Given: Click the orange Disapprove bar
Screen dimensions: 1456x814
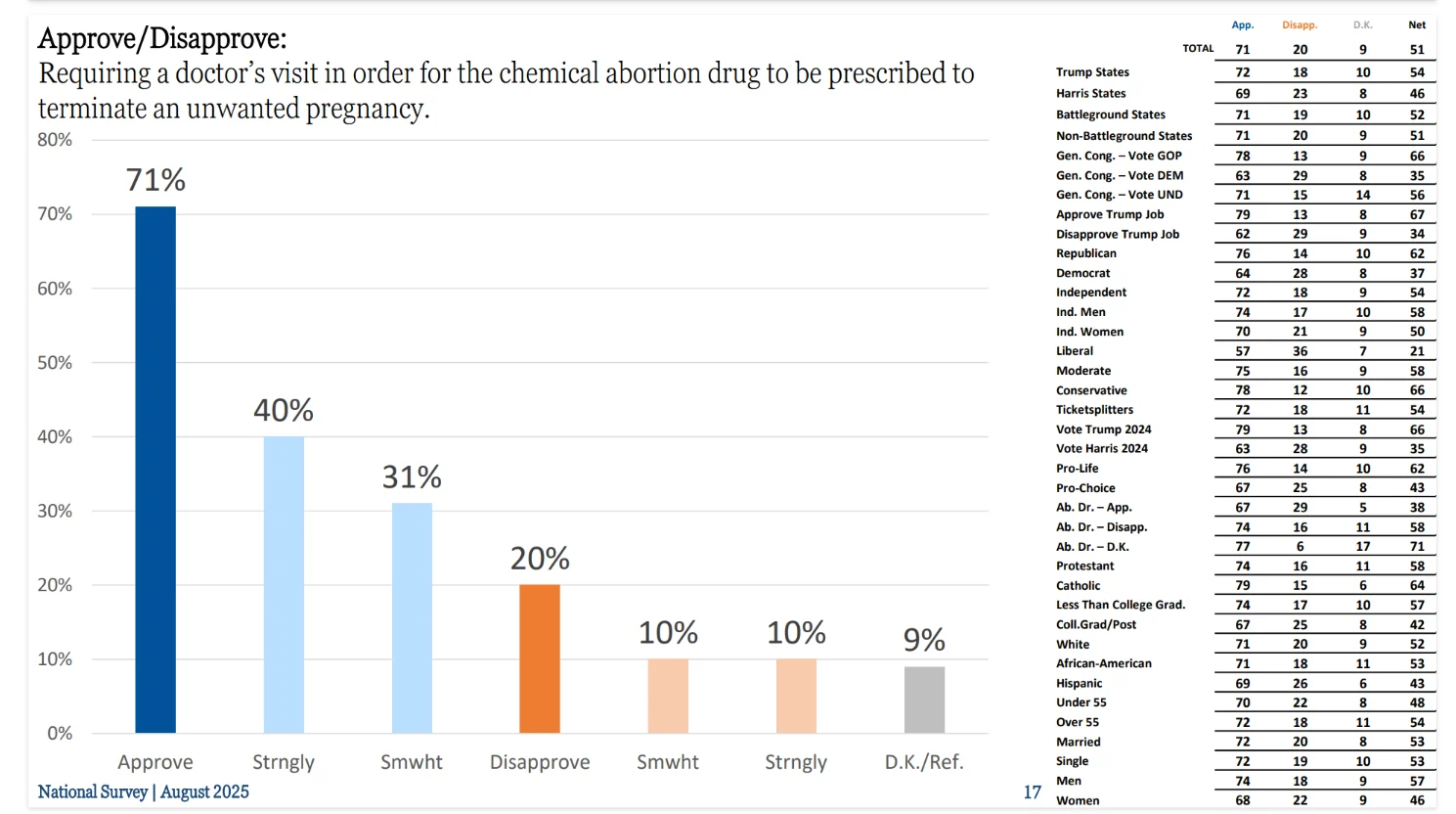Looking at the screenshot, I should point(540,658).
